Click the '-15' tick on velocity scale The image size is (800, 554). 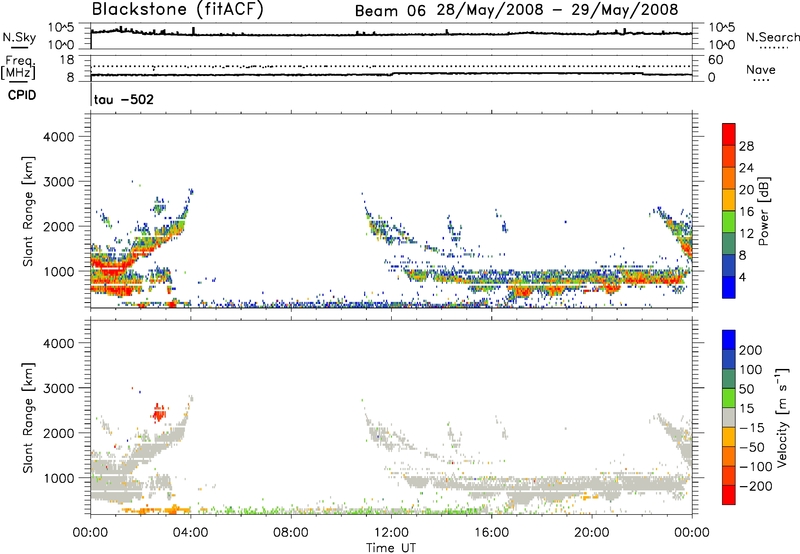tap(752, 428)
